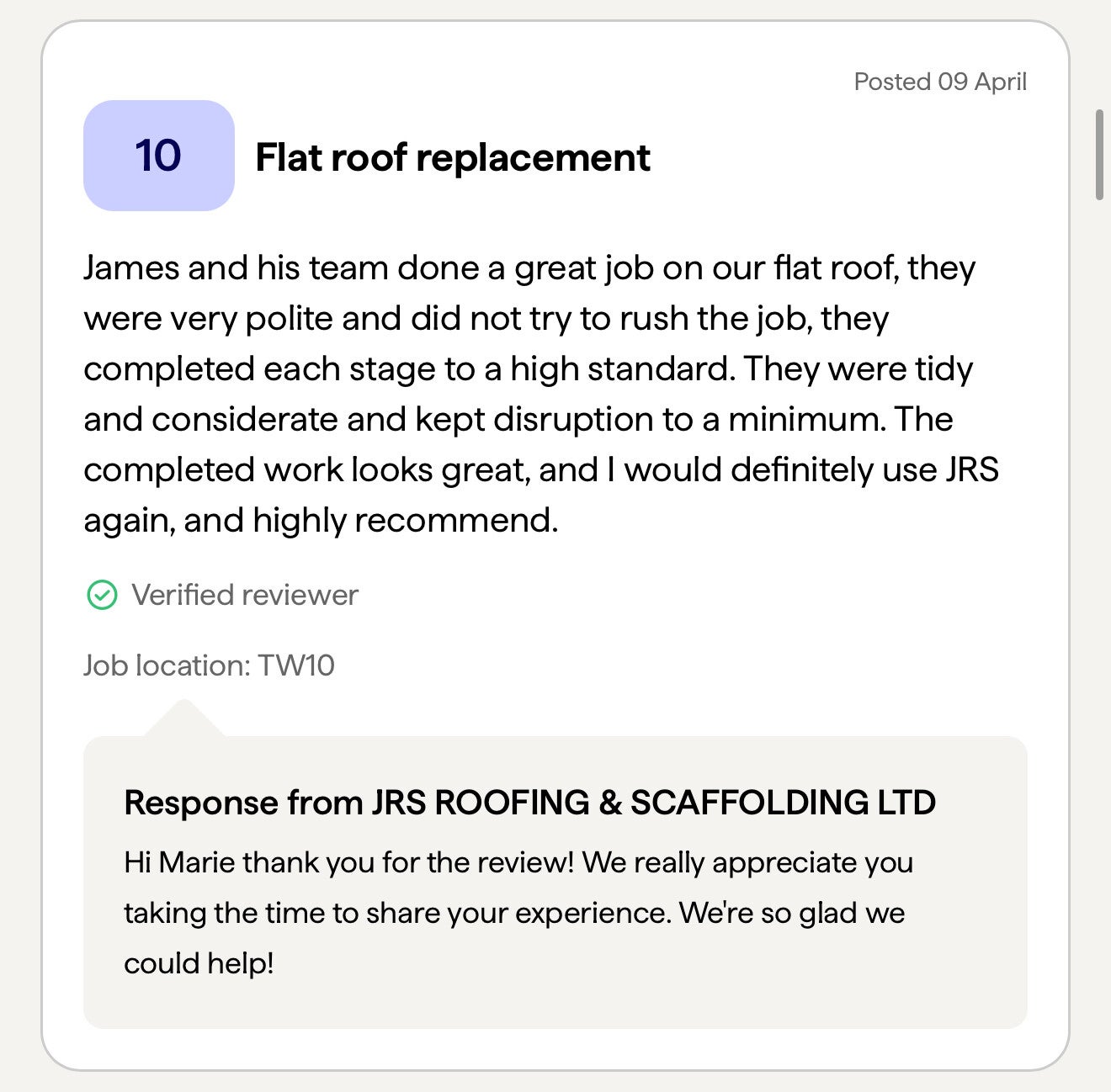Click the "Response from JRS ROOFING & SCAFFOLDING LTD" heading
The image size is (1111, 1092).
point(529,803)
